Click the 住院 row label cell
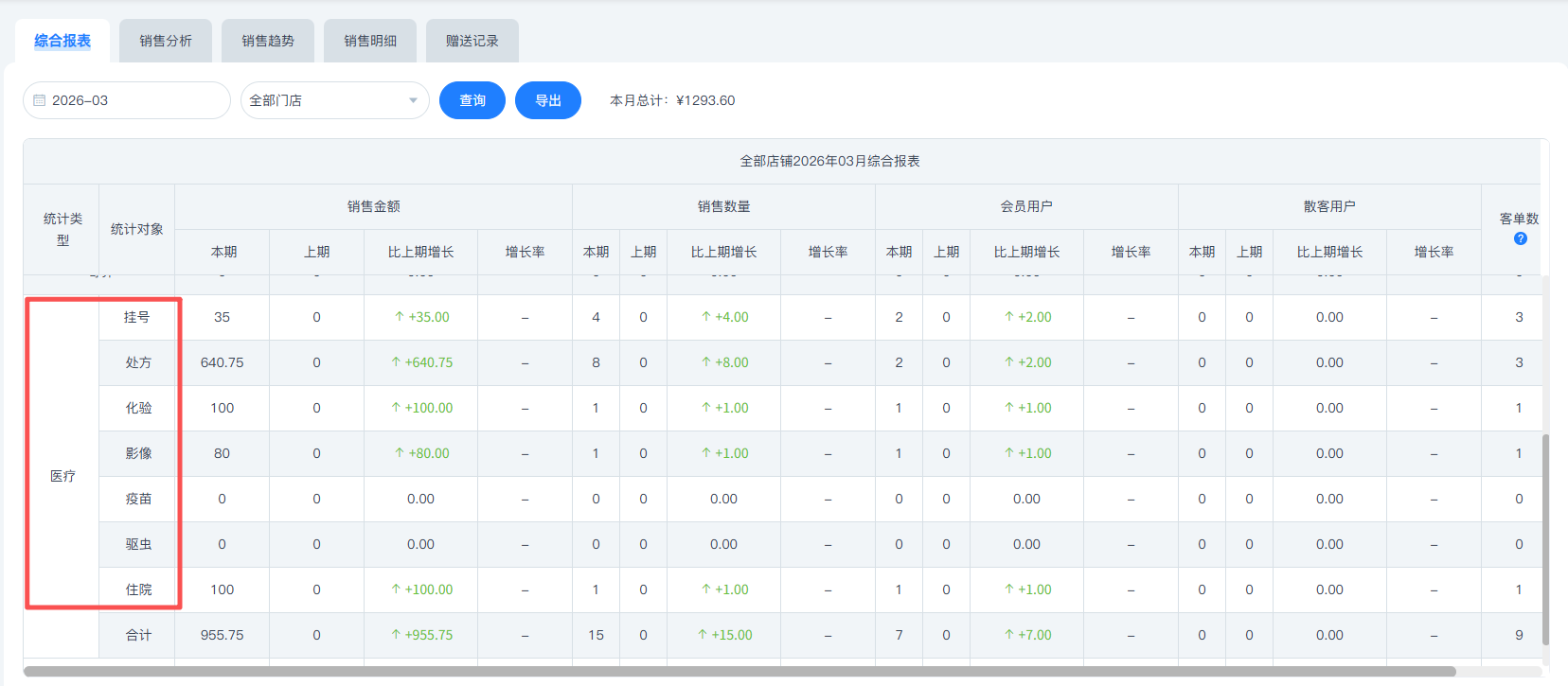This screenshot has width=1568, height=686. [137, 589]
